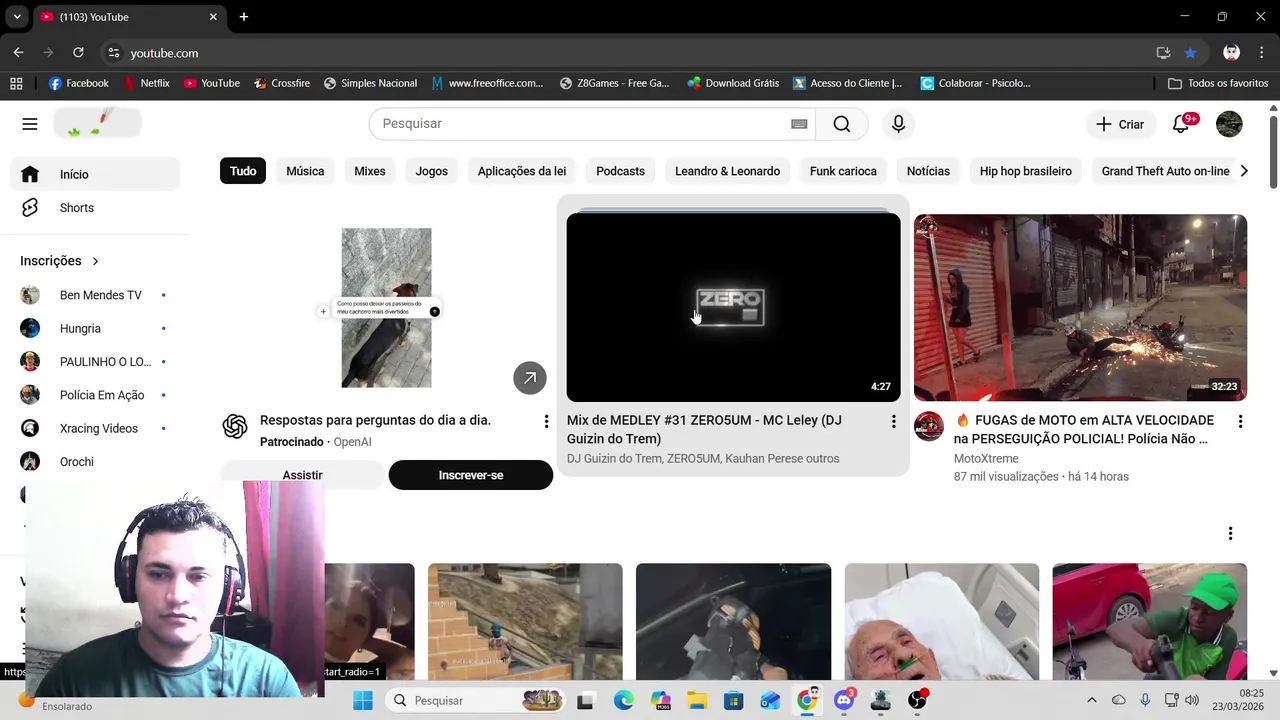Select the Música filter chip
Viewport: 1280px width, 720px height.
tap(305, 171)
